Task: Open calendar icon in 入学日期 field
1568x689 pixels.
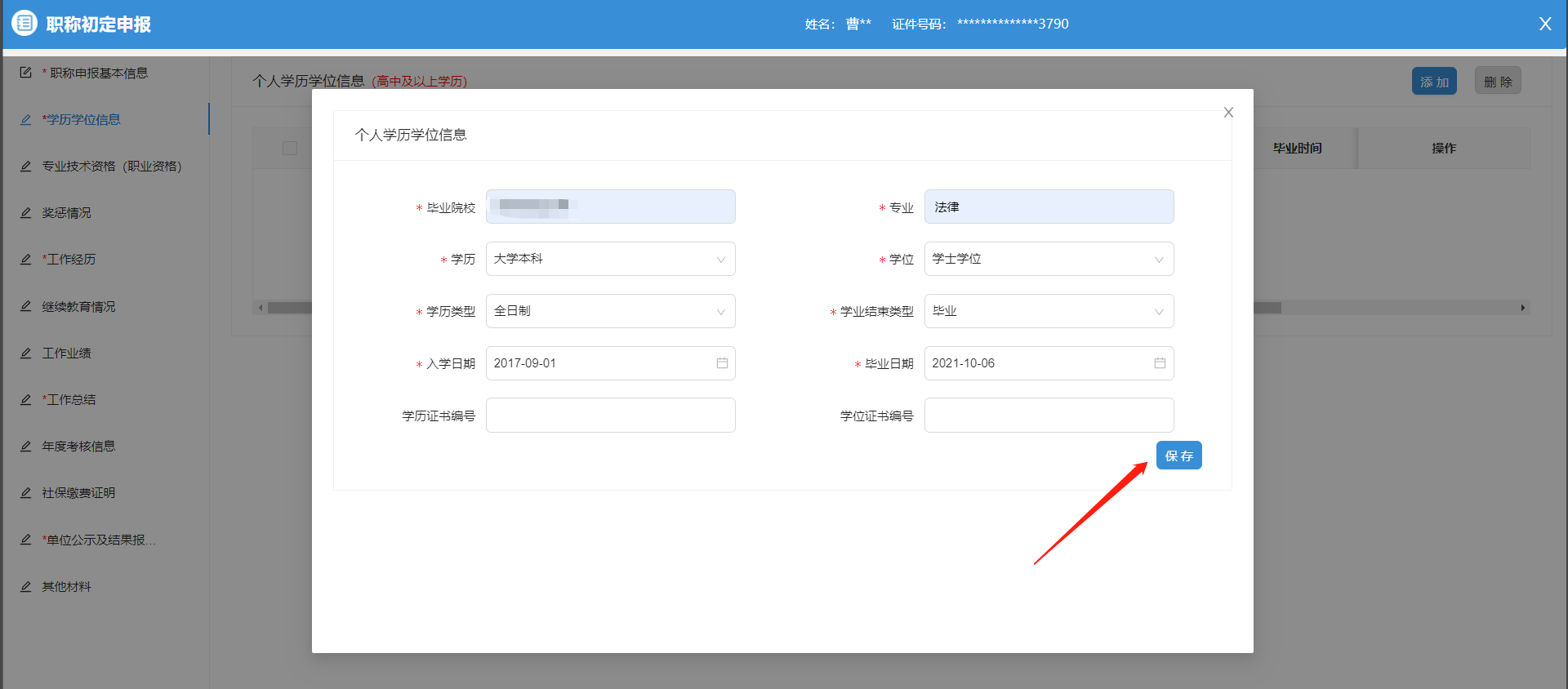Action: pos(722,363)
